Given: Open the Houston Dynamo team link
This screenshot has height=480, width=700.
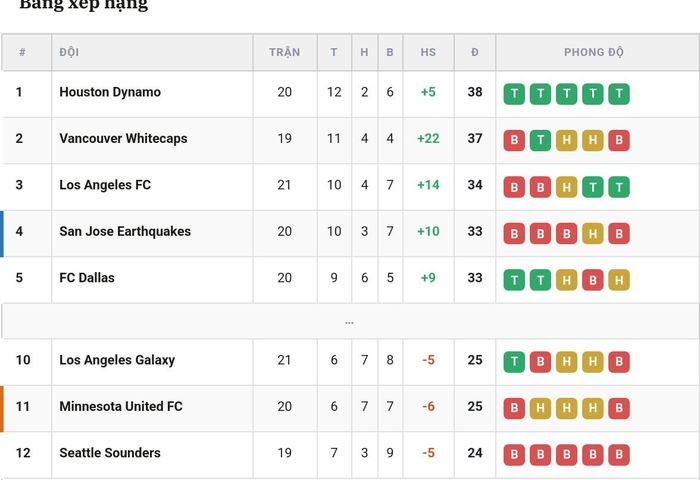Looking at the screenshot, I should tap(110, 92).
